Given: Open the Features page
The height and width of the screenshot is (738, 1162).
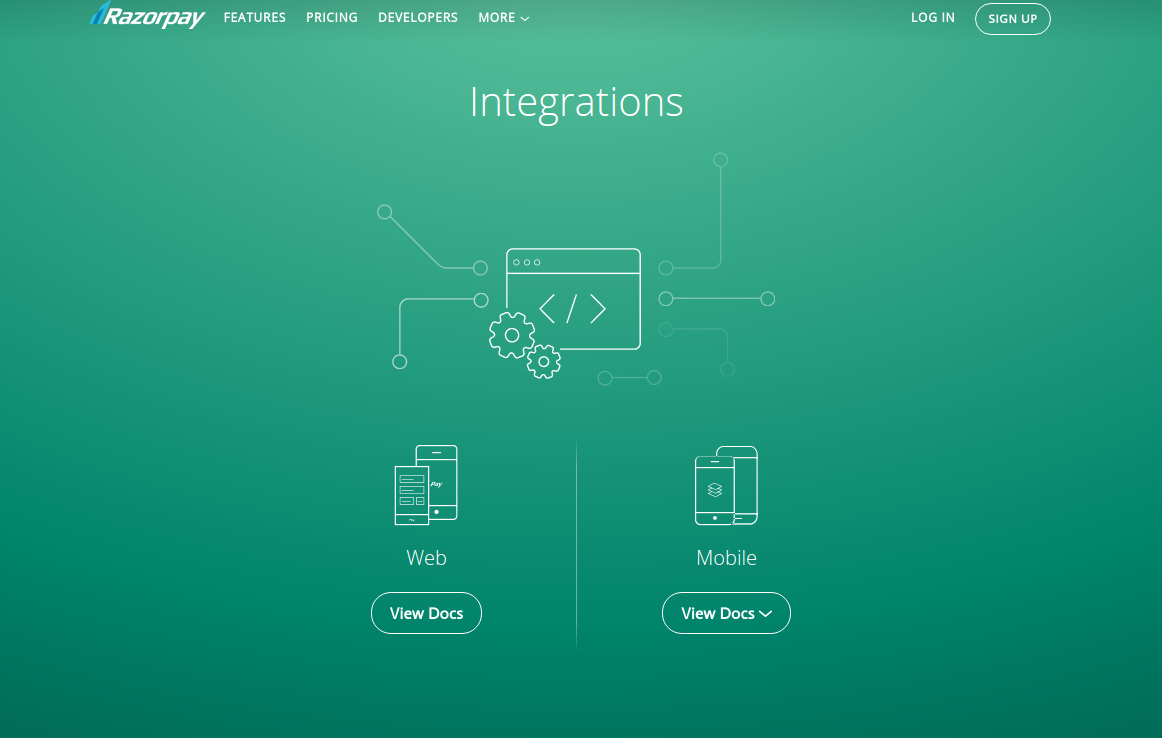Looking at the screenshot, I should [x=254, y=17].
